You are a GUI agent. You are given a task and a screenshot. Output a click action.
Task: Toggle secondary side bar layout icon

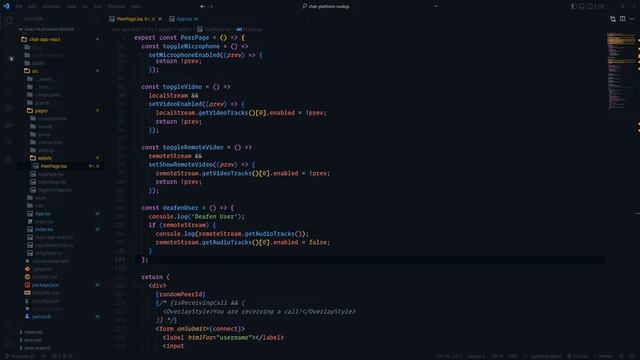pyautogui.click(x=591, y=7)
